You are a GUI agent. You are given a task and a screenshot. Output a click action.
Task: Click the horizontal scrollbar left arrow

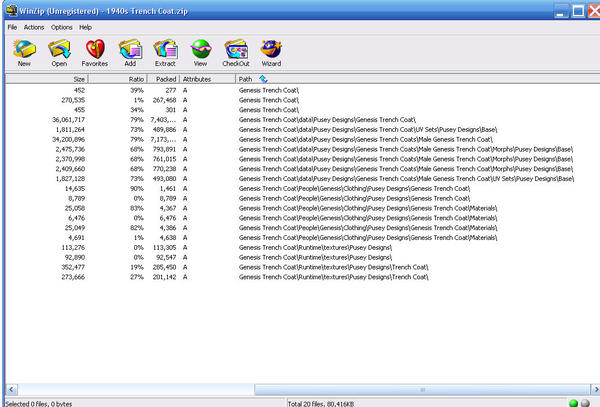(11, 389)
